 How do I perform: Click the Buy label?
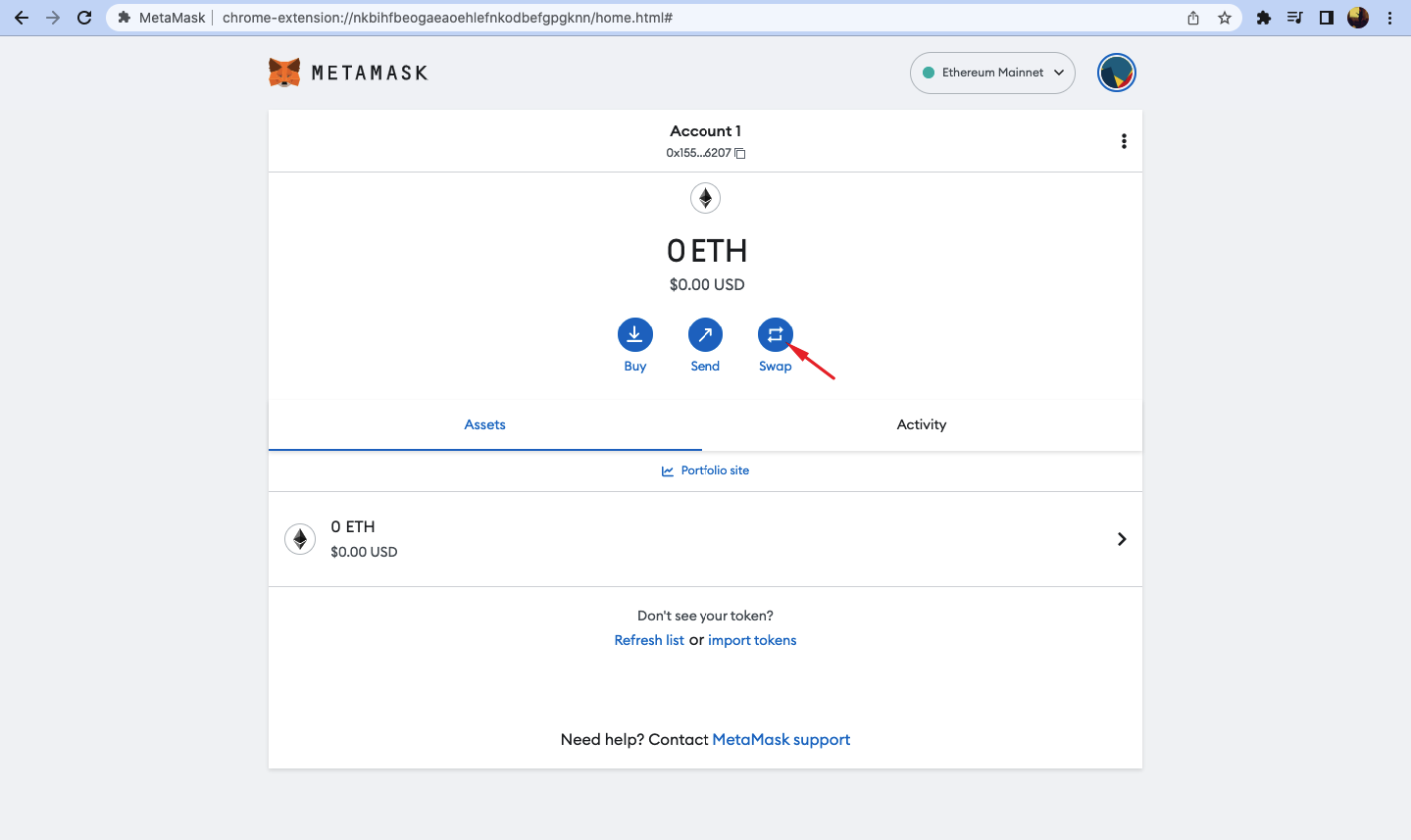[635, 366]
